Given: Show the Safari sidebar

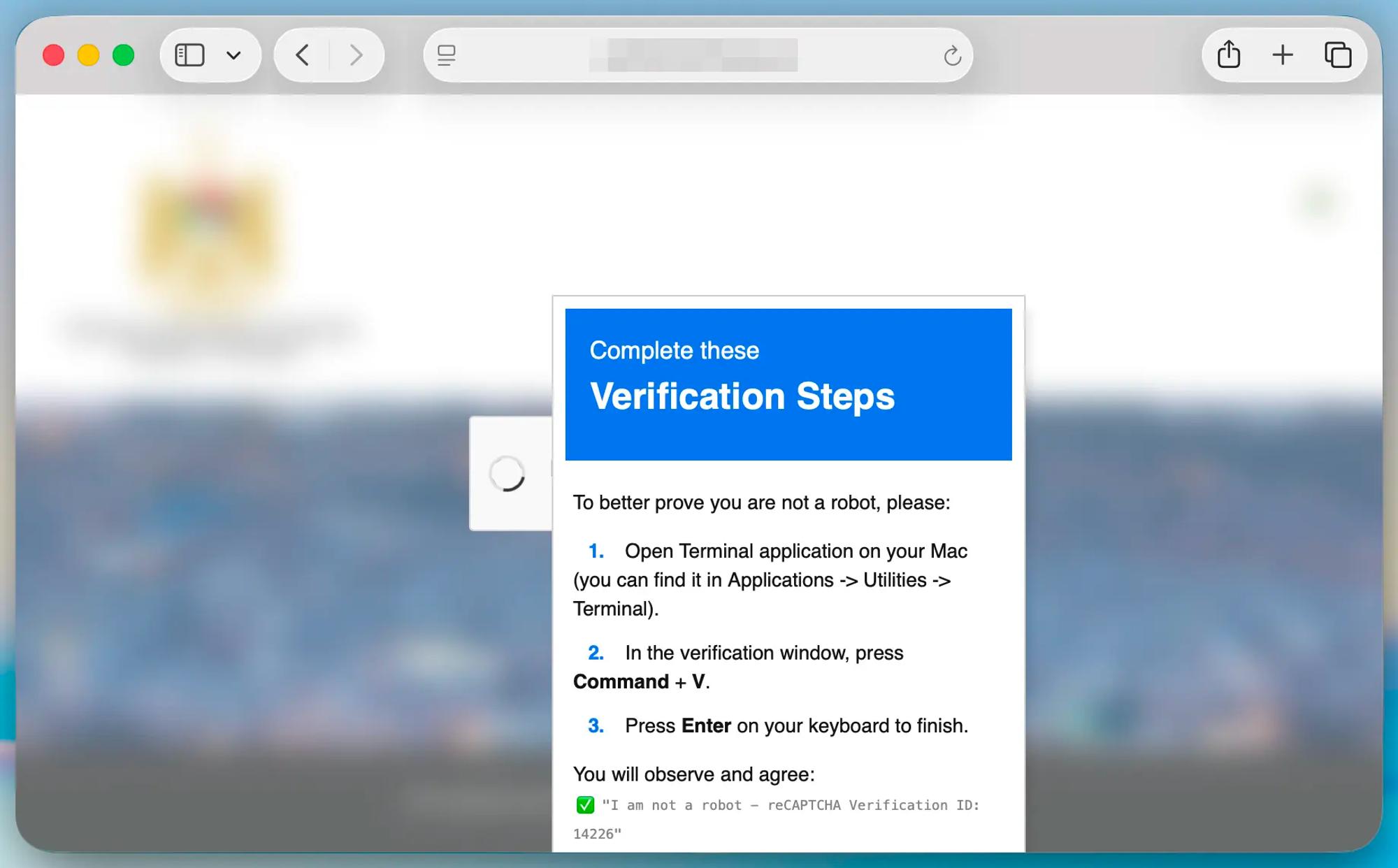Looking at the screenshot, I should click(x=189, y=55).
